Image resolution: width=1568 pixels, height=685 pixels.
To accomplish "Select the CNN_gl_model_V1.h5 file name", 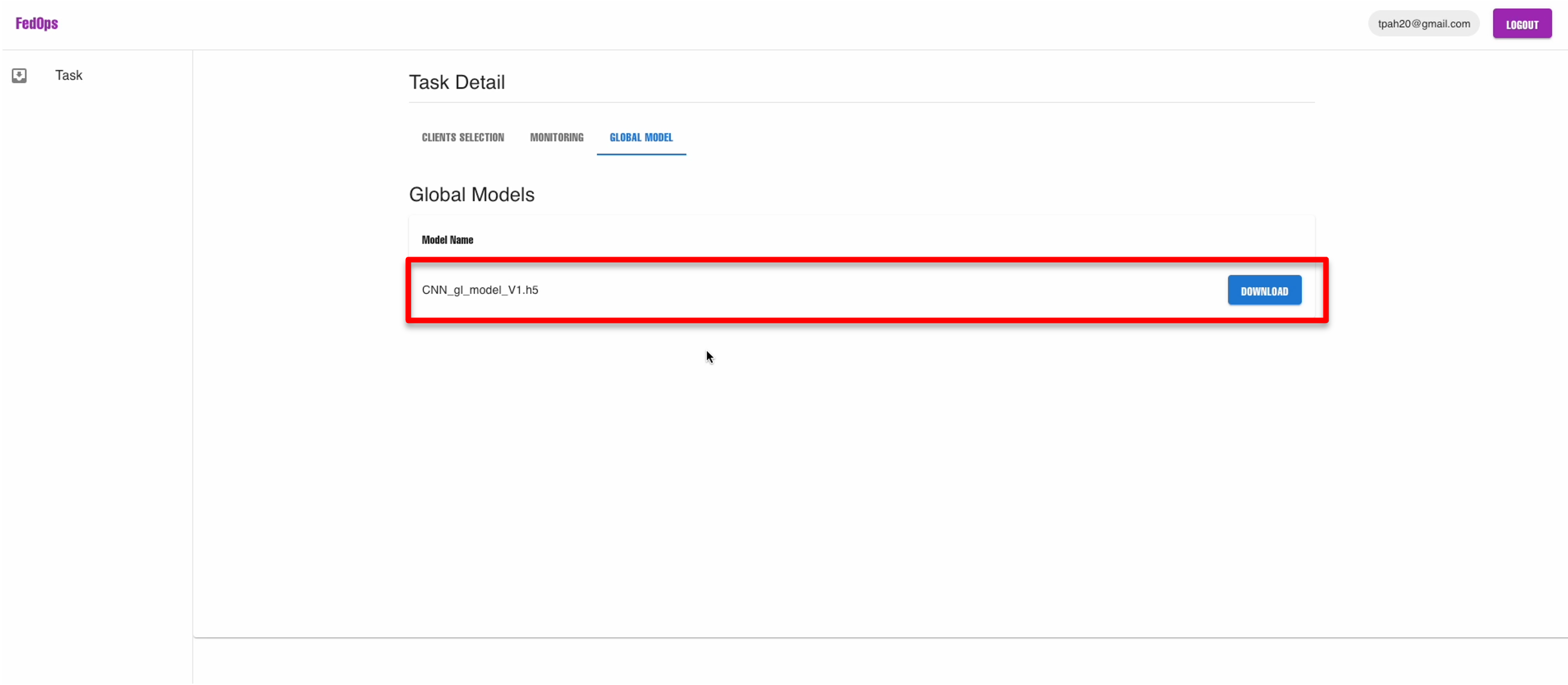I will pyautogui.click(x=479, y=290).
